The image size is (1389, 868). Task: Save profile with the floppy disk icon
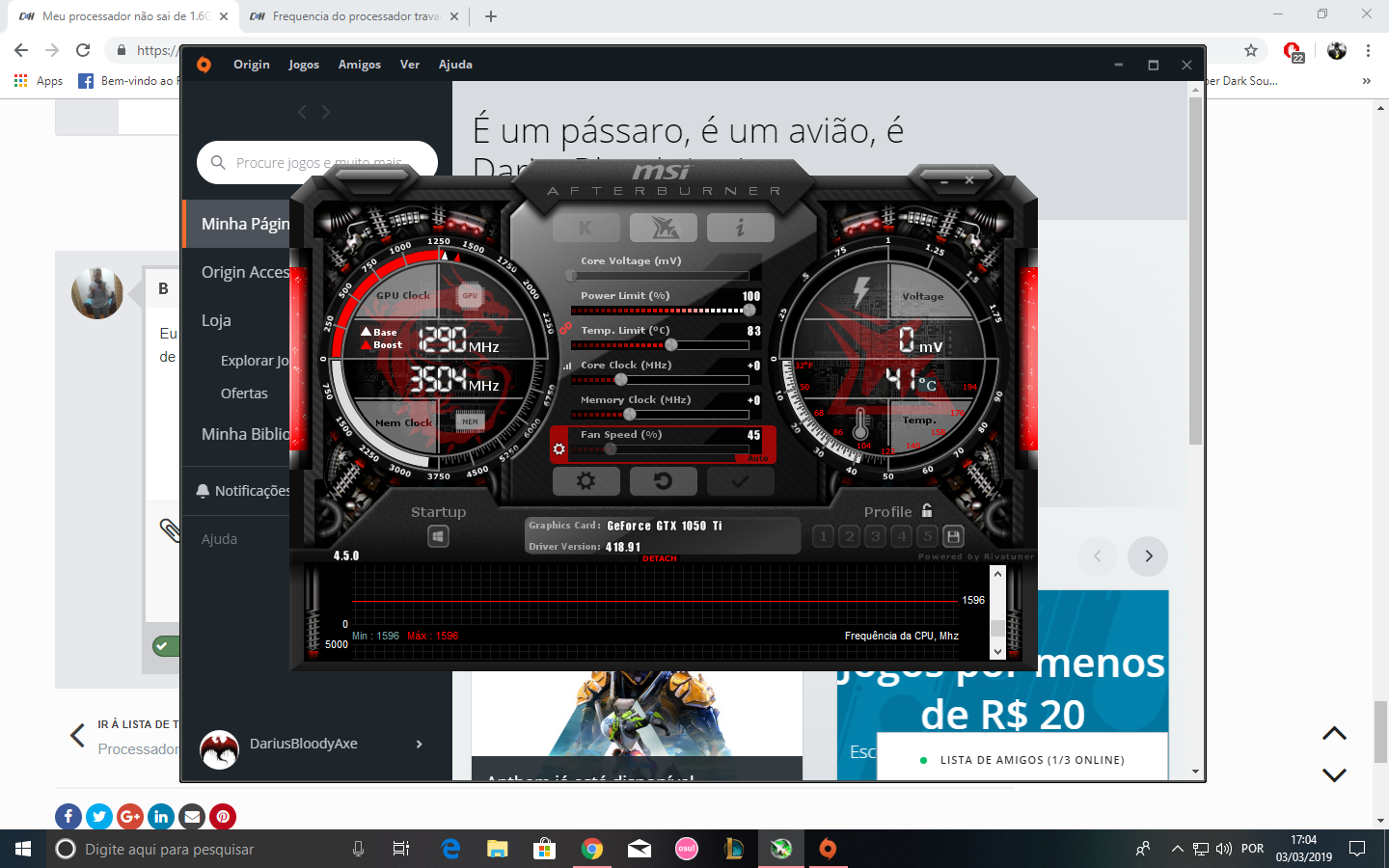[x=953, y=536]
